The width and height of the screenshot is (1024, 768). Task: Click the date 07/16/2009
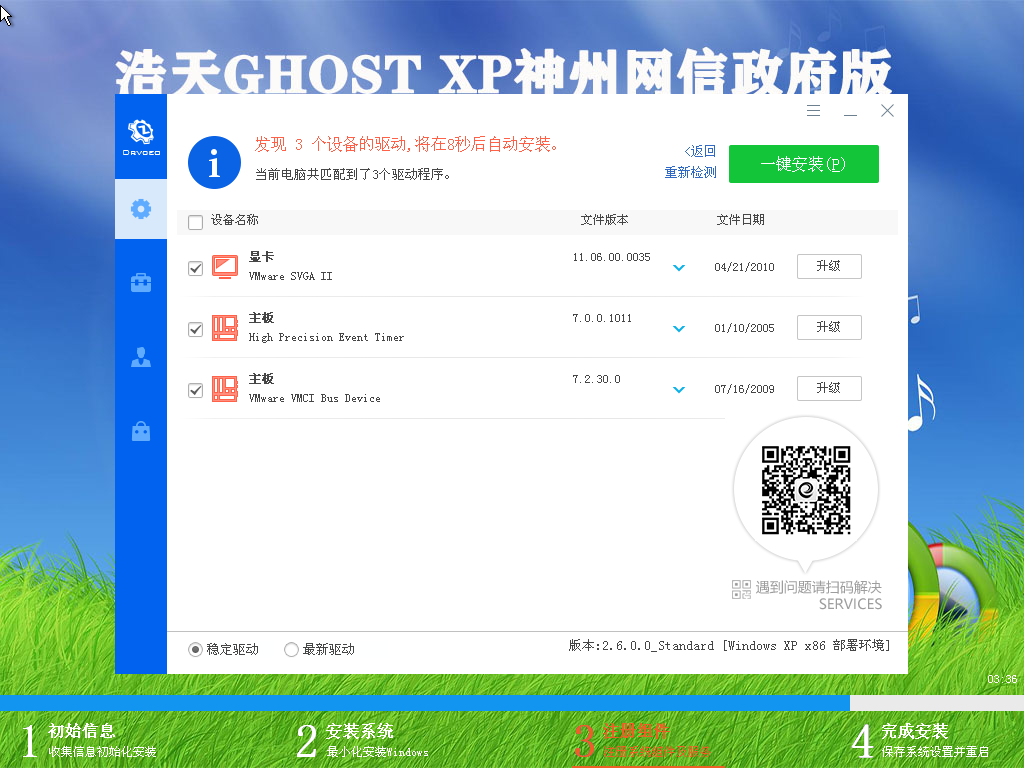coord(744,389)
